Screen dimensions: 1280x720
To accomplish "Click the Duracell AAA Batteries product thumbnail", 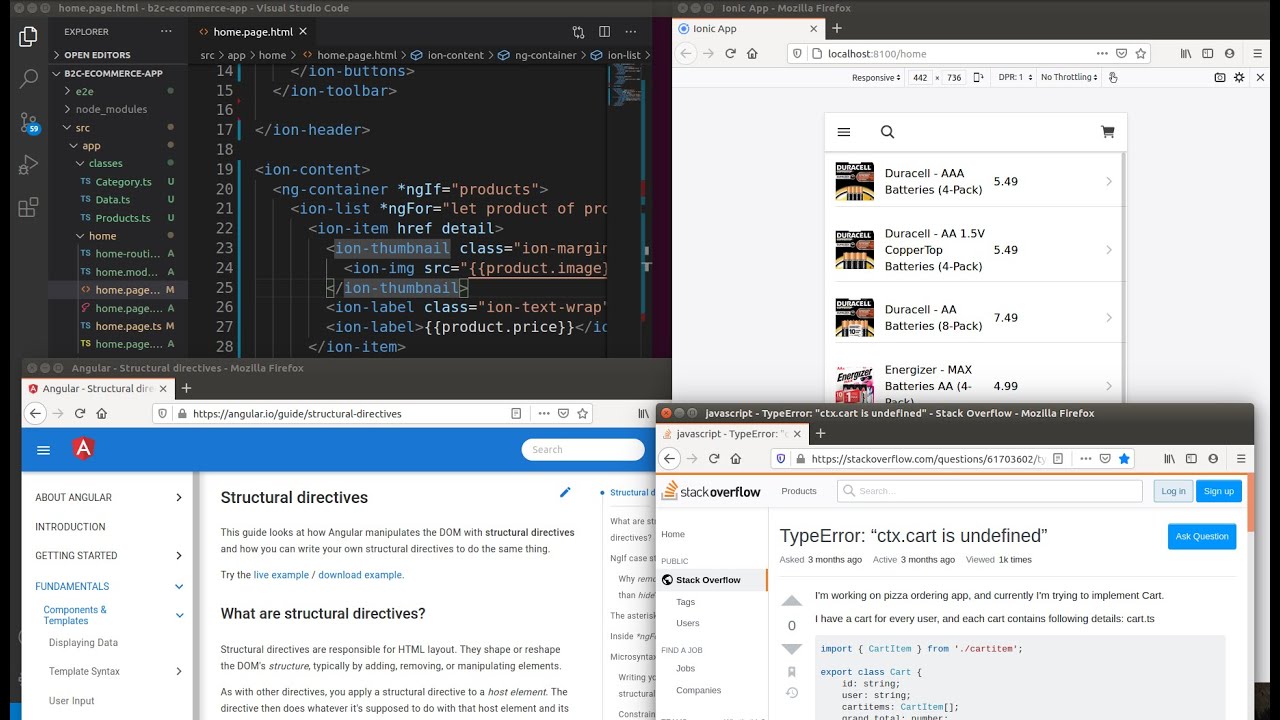I will point(855,181).
